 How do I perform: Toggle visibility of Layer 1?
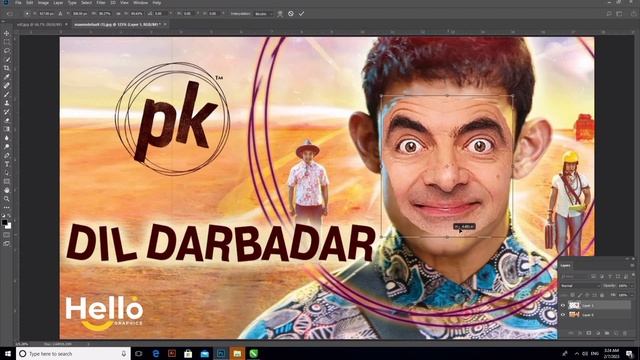[563, 305]
